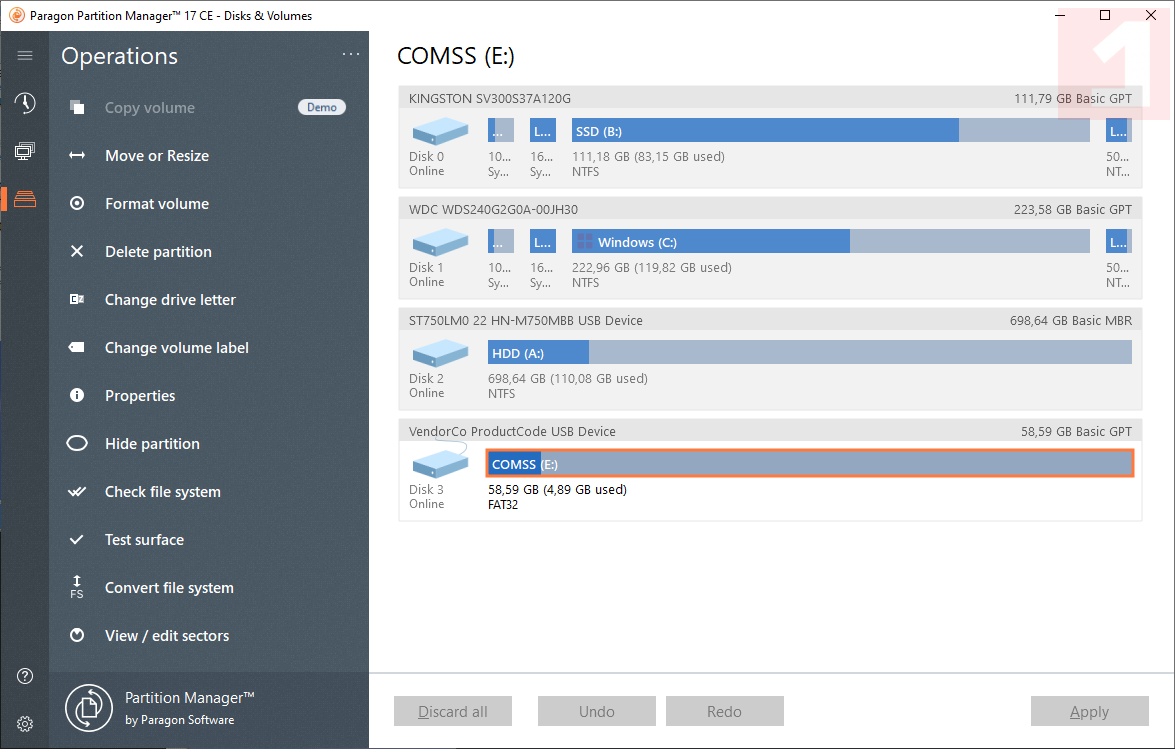Viewport: 1175px width, 749px height.
Task: Click the Redo button
Action: click(725, 711)
